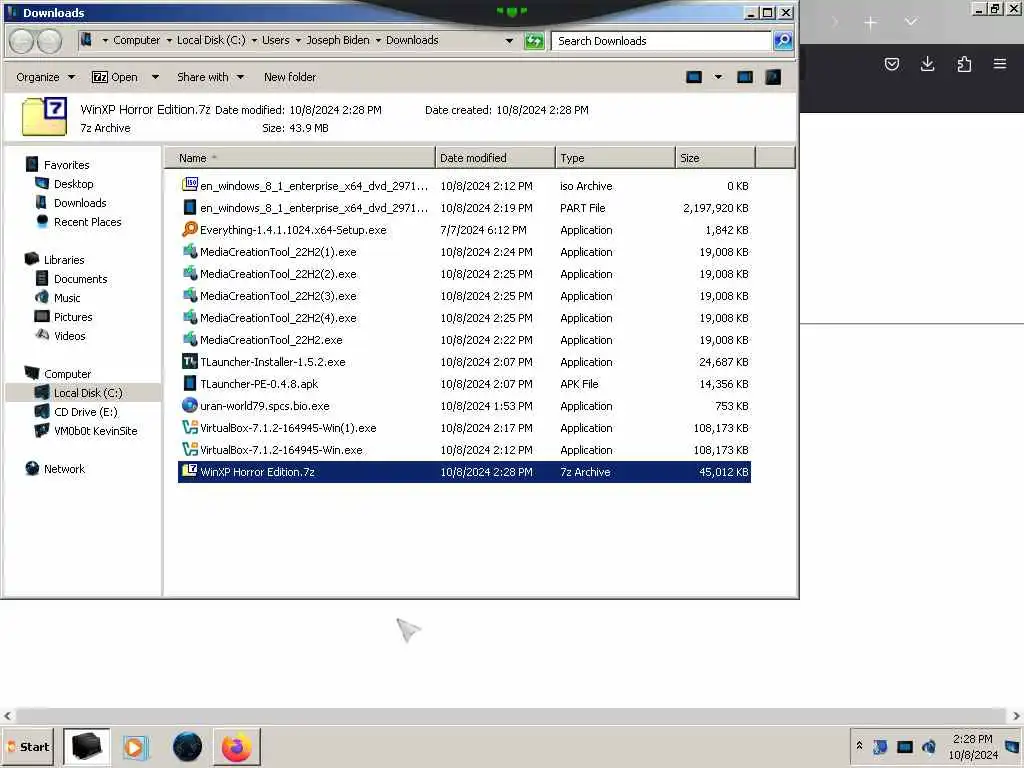Select the Videos library
The image size is (1024, 768).
coord(69,336)
